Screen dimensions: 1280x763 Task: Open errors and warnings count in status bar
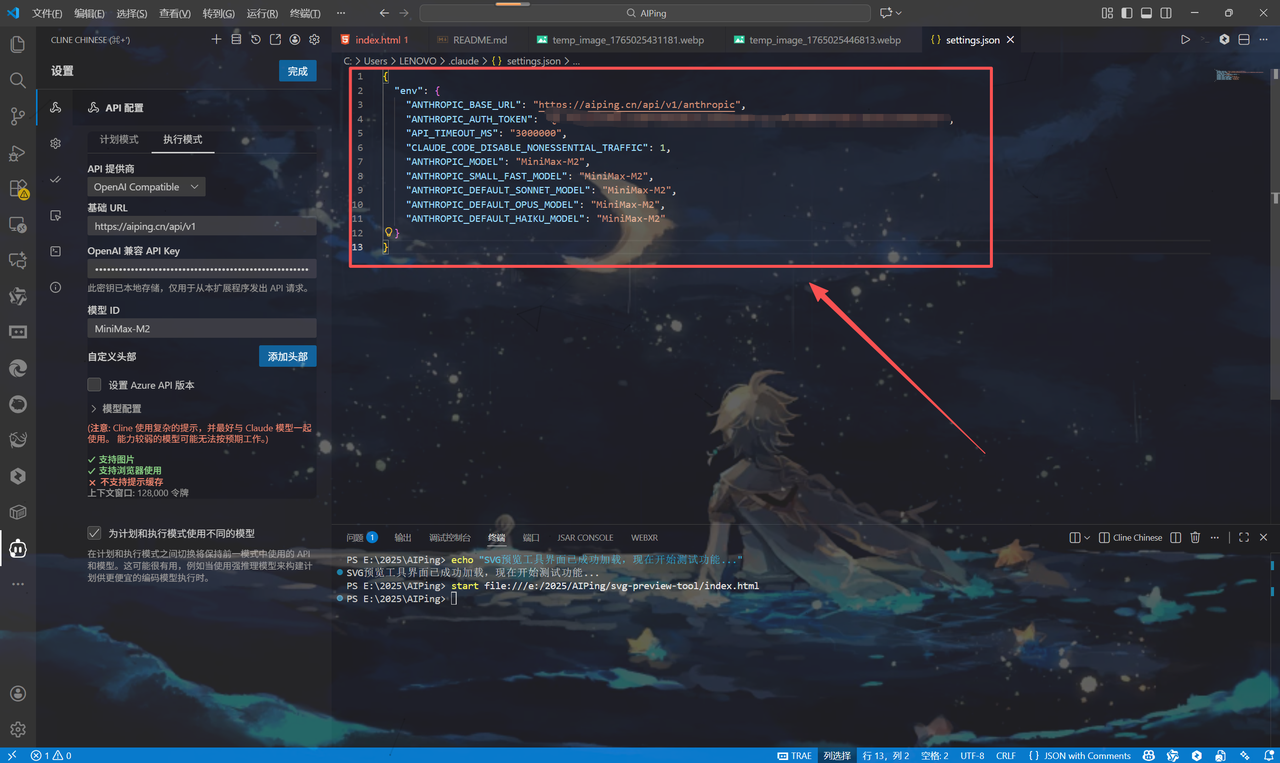click(x=50, y=756)
